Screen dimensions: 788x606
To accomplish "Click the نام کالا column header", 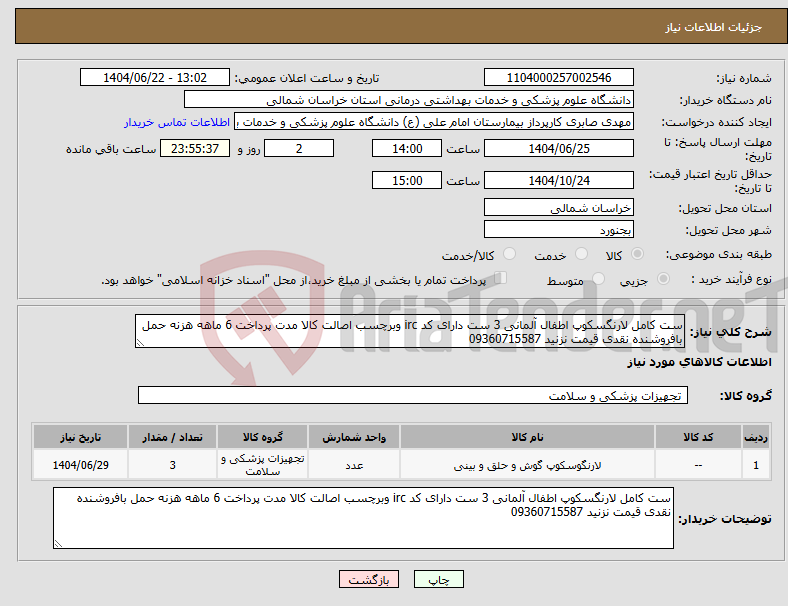I will (527, 437).
